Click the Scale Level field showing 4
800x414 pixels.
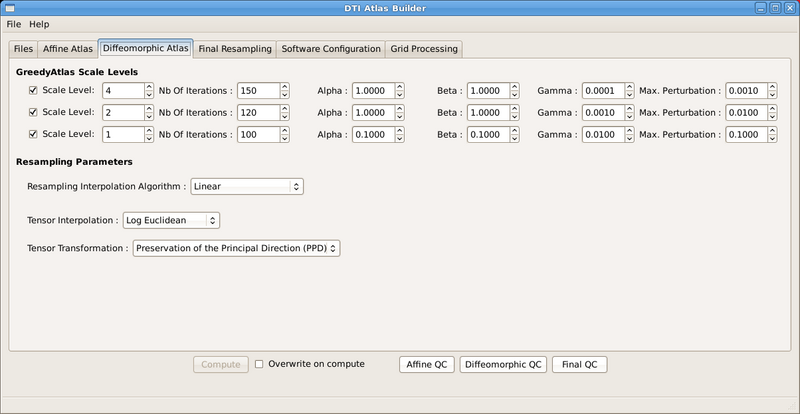pos(123,91)
